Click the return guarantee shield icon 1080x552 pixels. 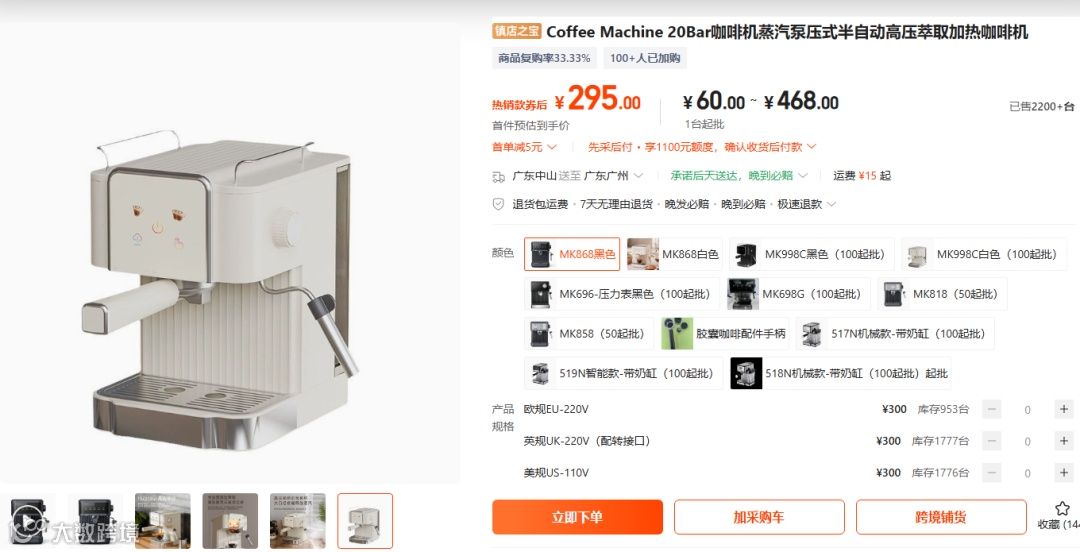(x=499, y=204)
